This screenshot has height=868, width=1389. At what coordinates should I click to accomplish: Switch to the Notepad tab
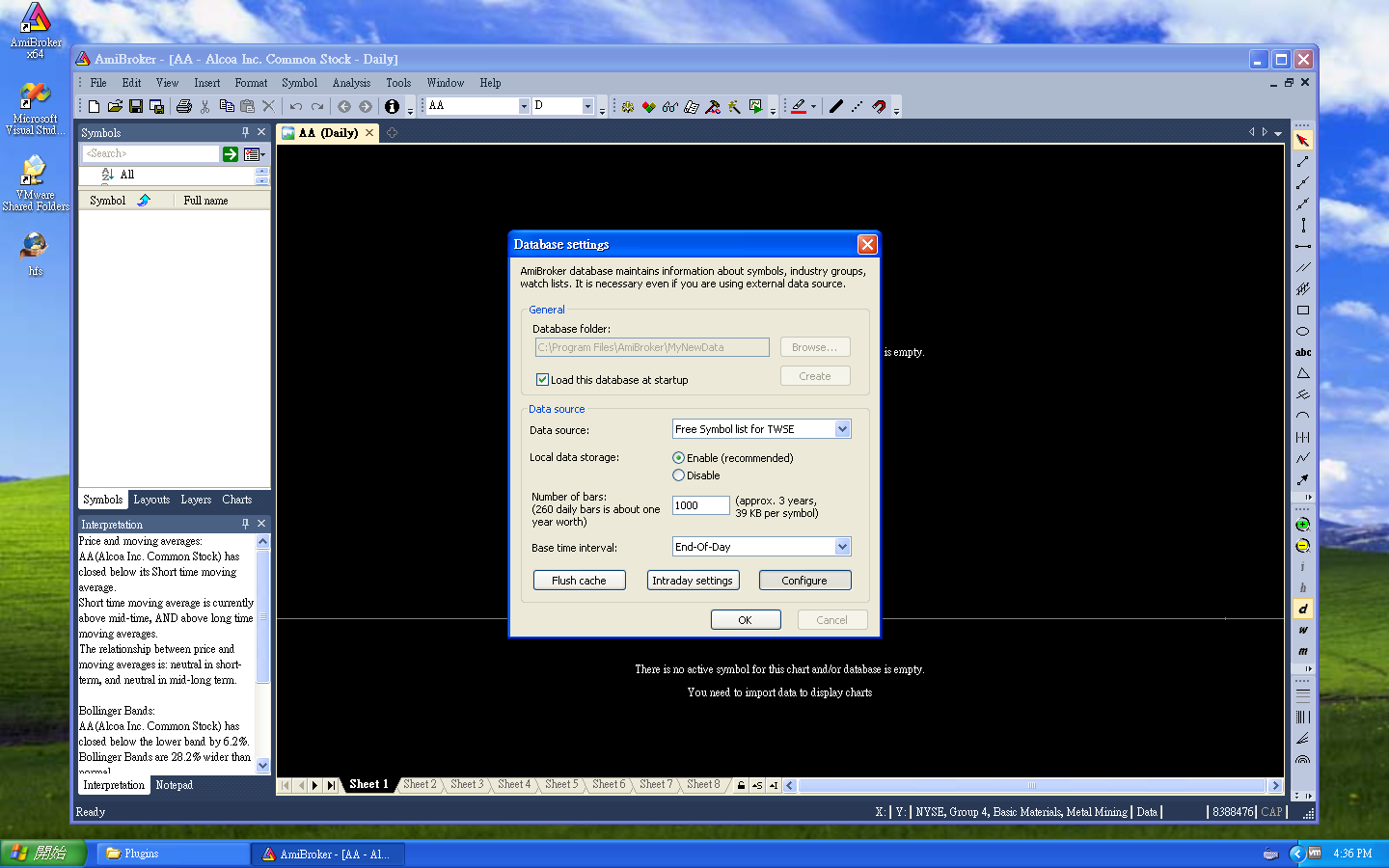tap(175, 785)
